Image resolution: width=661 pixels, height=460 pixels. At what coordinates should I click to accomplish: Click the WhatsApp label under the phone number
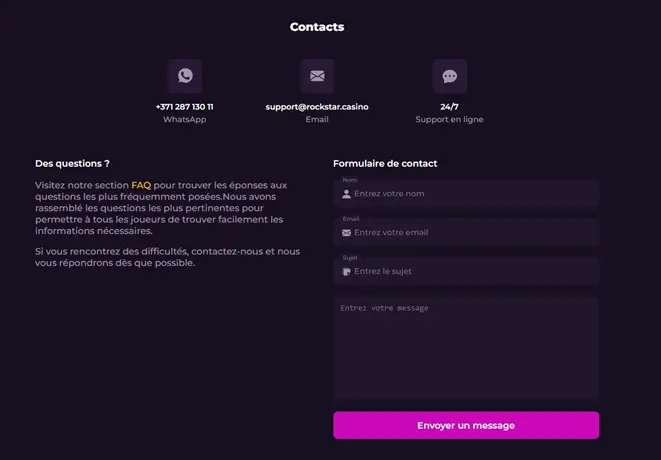click(x=185, y=119)
